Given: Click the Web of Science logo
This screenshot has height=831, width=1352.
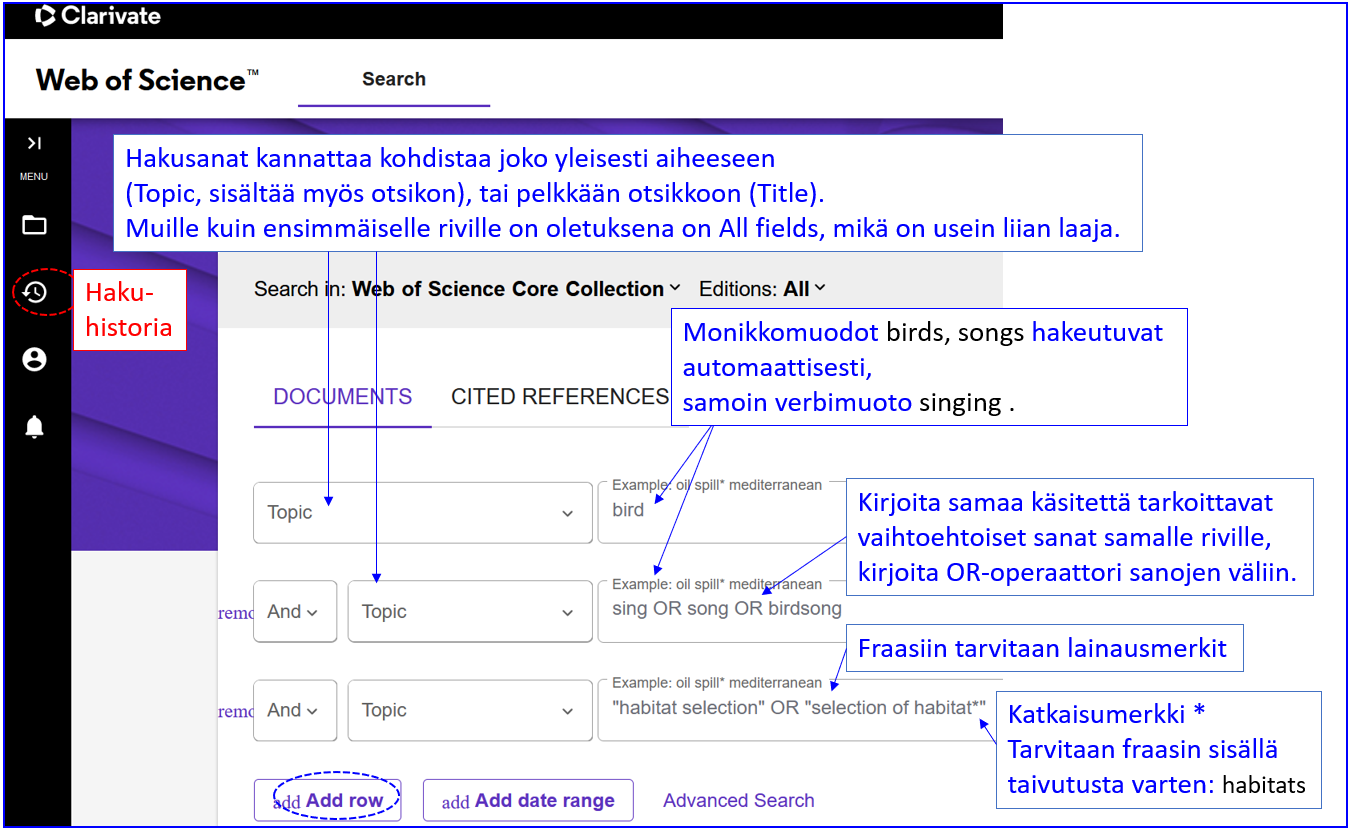Looking at the screenshot, I should [147, 80].
